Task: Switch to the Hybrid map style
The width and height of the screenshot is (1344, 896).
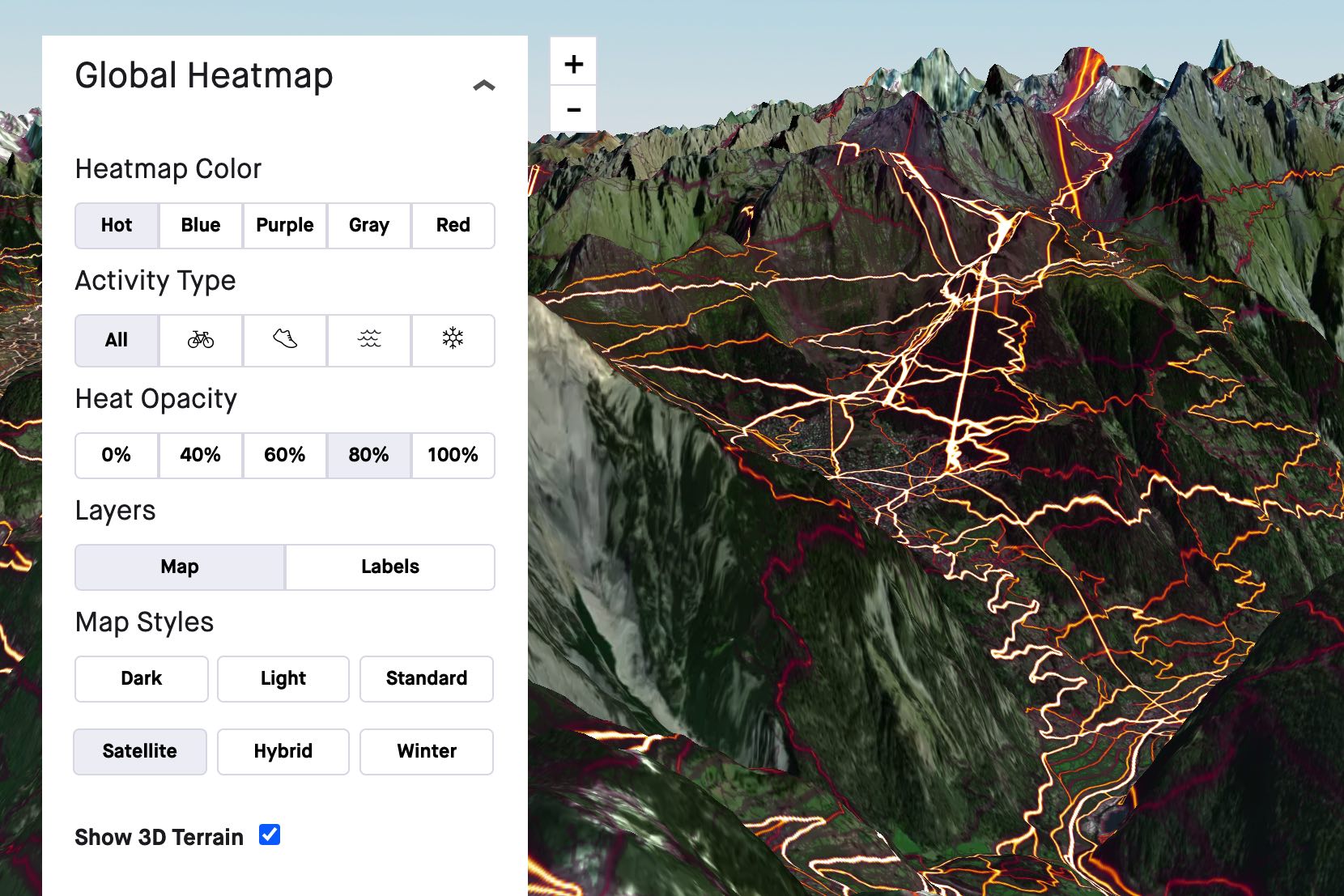Action: [283, 751]
